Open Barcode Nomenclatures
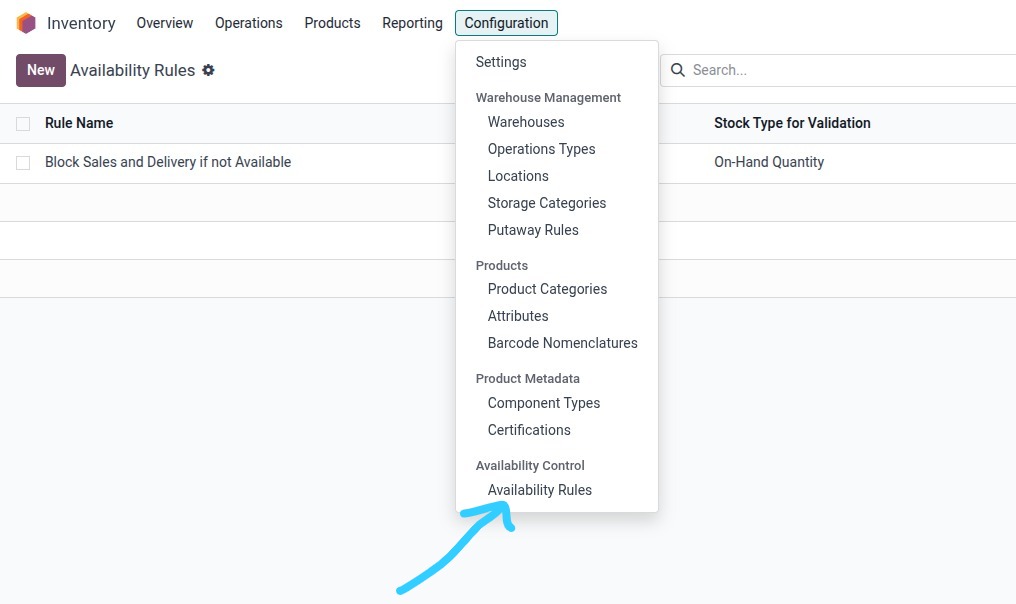The width and height of the screenshot is (1016, 604). tap(562, 342)
